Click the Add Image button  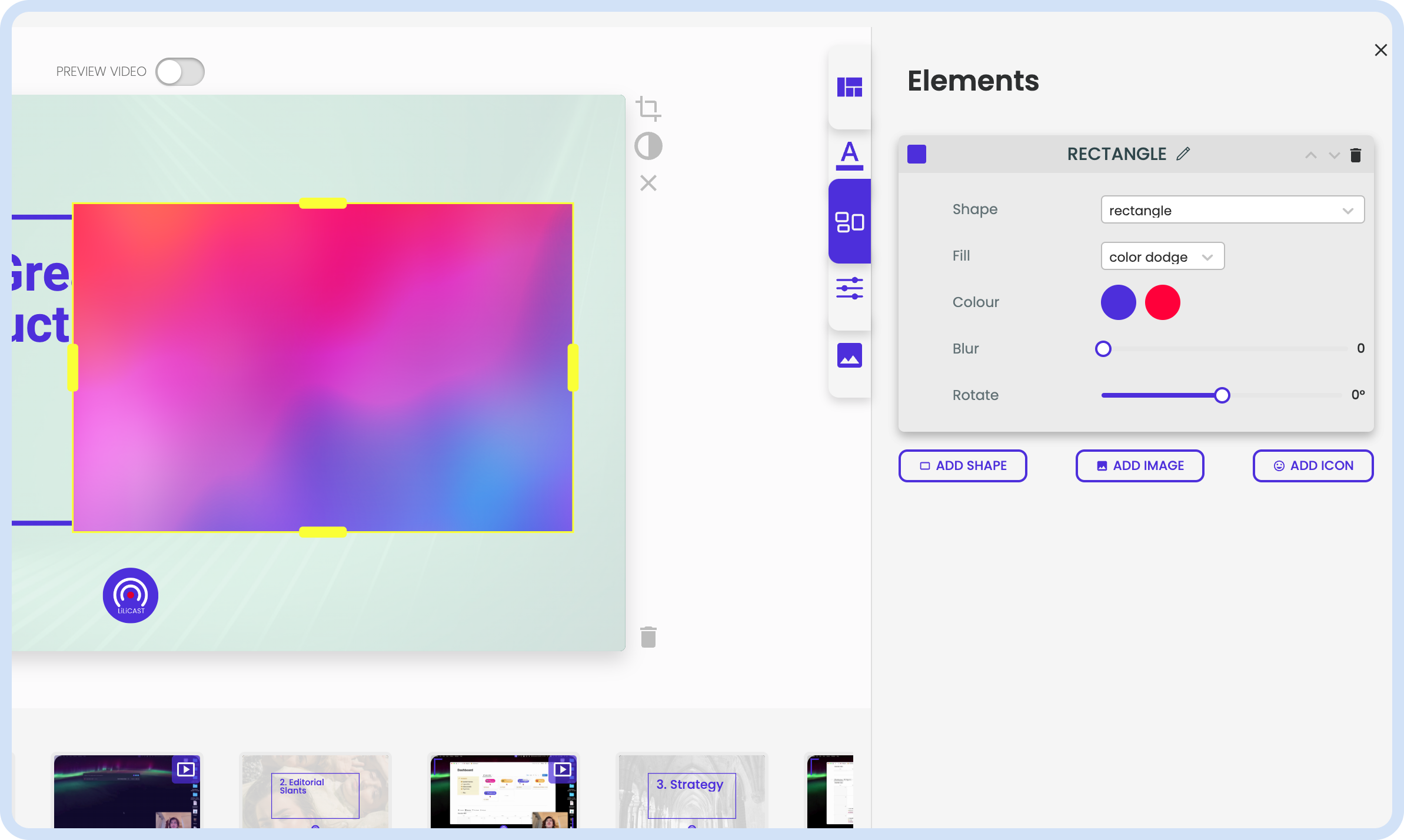click(x=1140, y=466)
